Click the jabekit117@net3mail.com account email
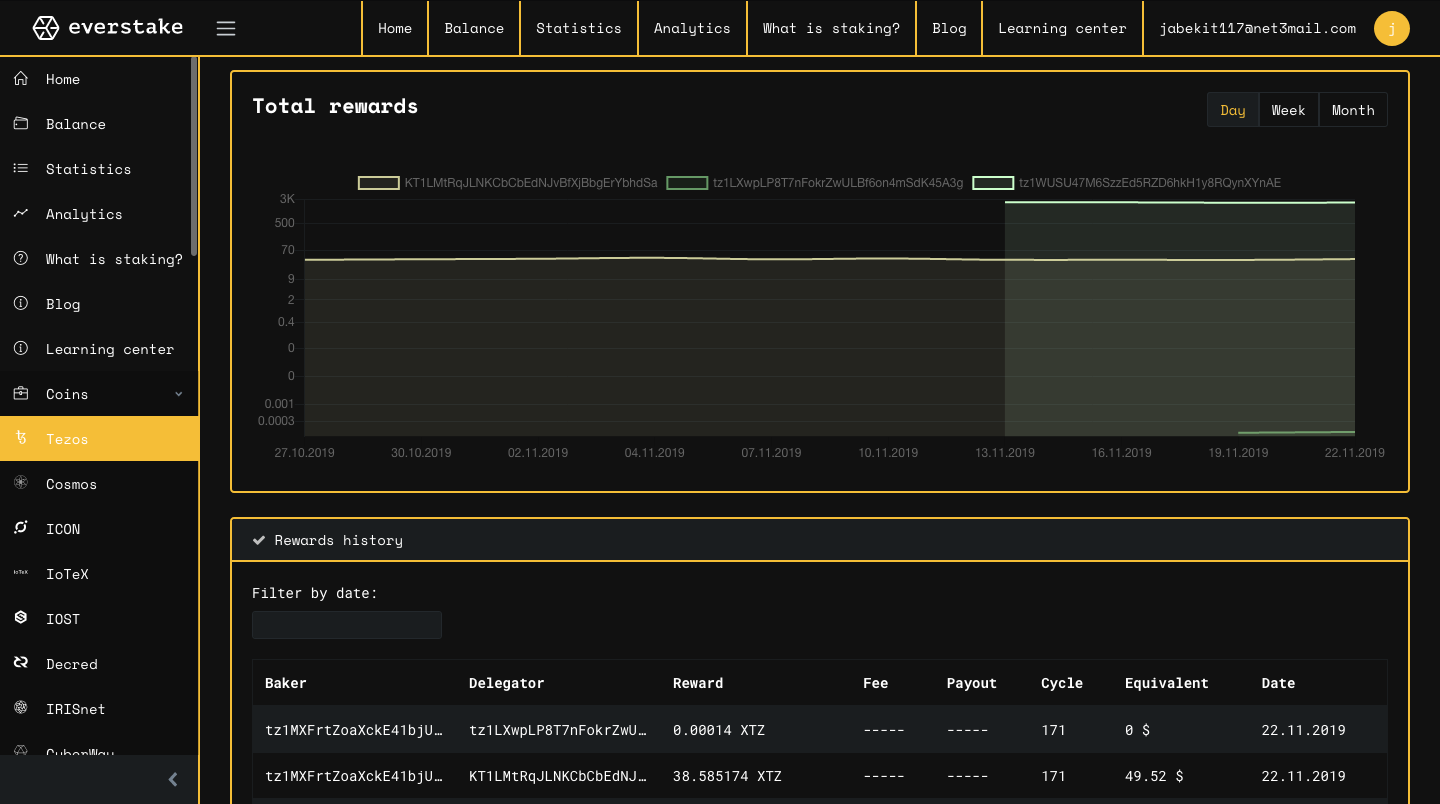The width and height of the screenshot is (1440, 804). coord(1258,28)
